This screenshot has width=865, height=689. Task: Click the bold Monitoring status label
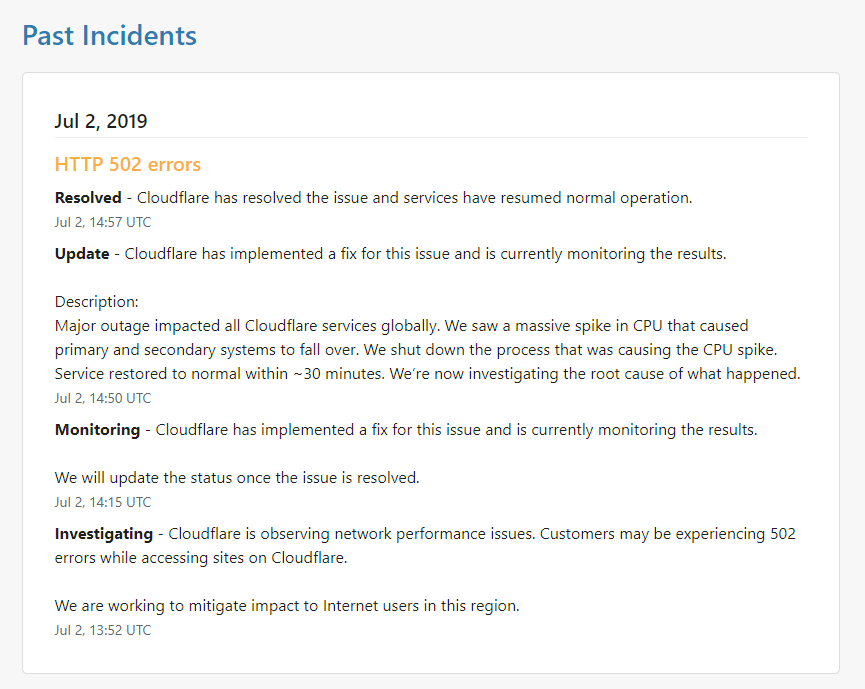point(97,430)
